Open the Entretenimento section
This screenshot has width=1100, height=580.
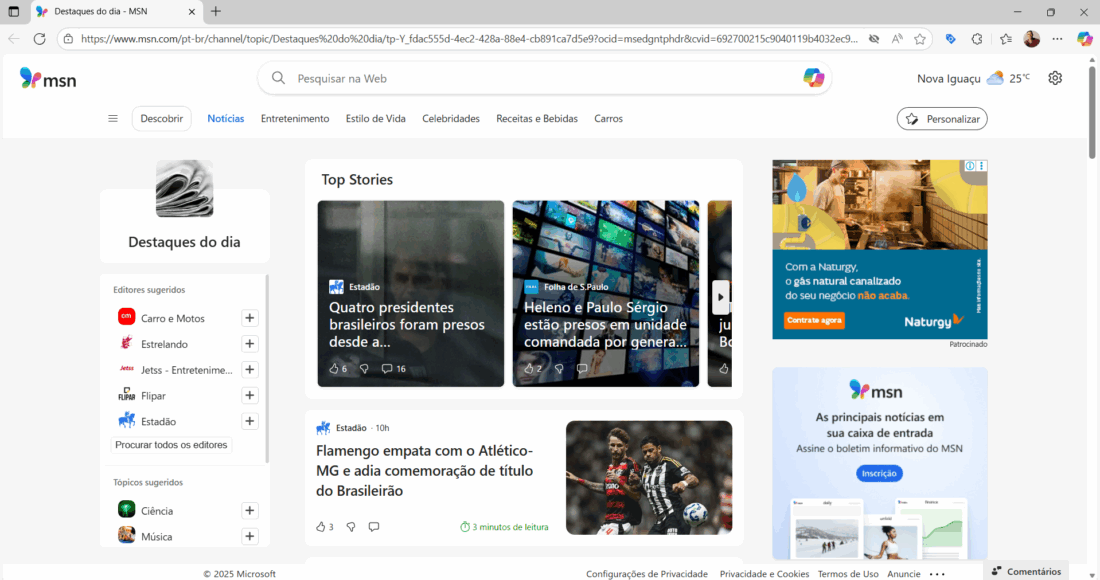coord(294,118)
